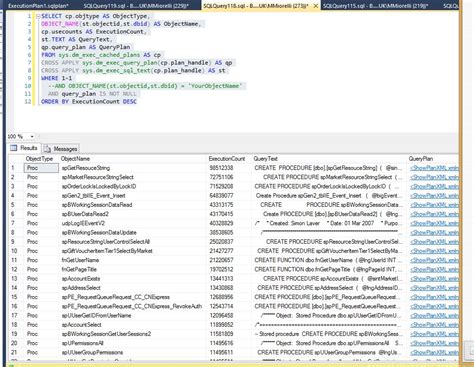Screen dimensions: 474x367
Task: Open the SQLQuery119.sql document tab
Action: pyautogui.click(x=136, y=6)
